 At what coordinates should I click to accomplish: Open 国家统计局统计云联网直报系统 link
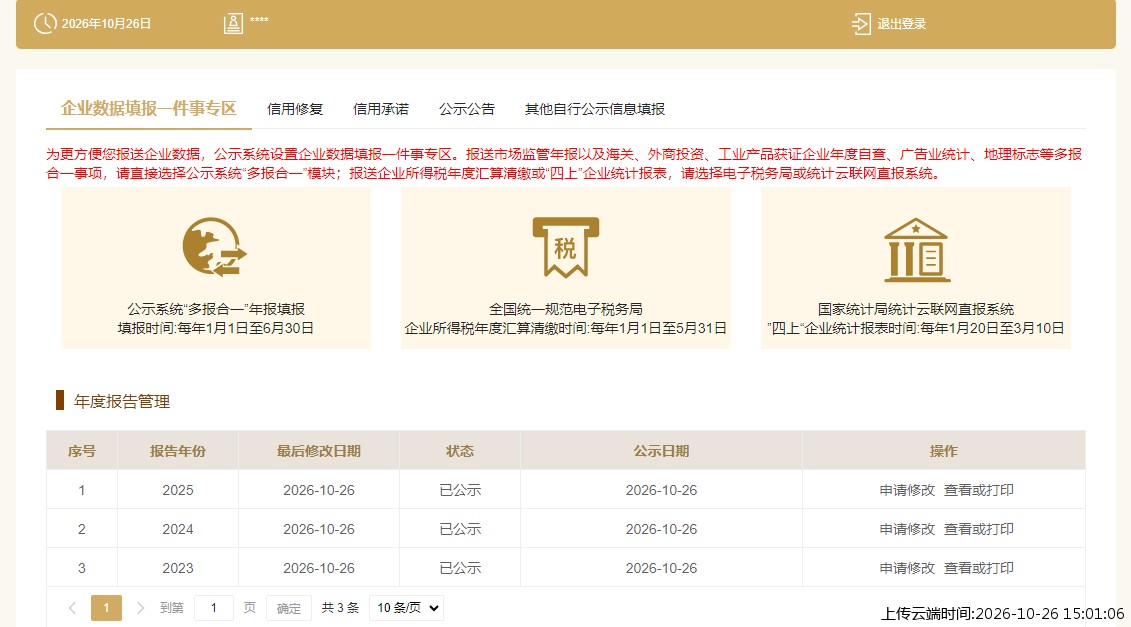[916, 309]
